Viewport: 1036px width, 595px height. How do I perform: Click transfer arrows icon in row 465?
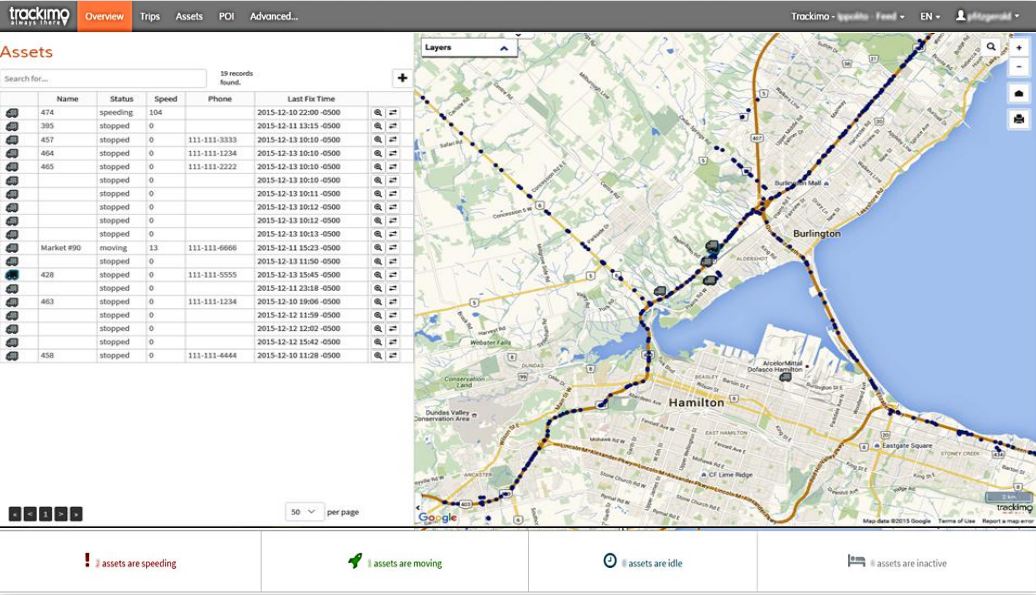pyautogui.click(x=393, y=167)
